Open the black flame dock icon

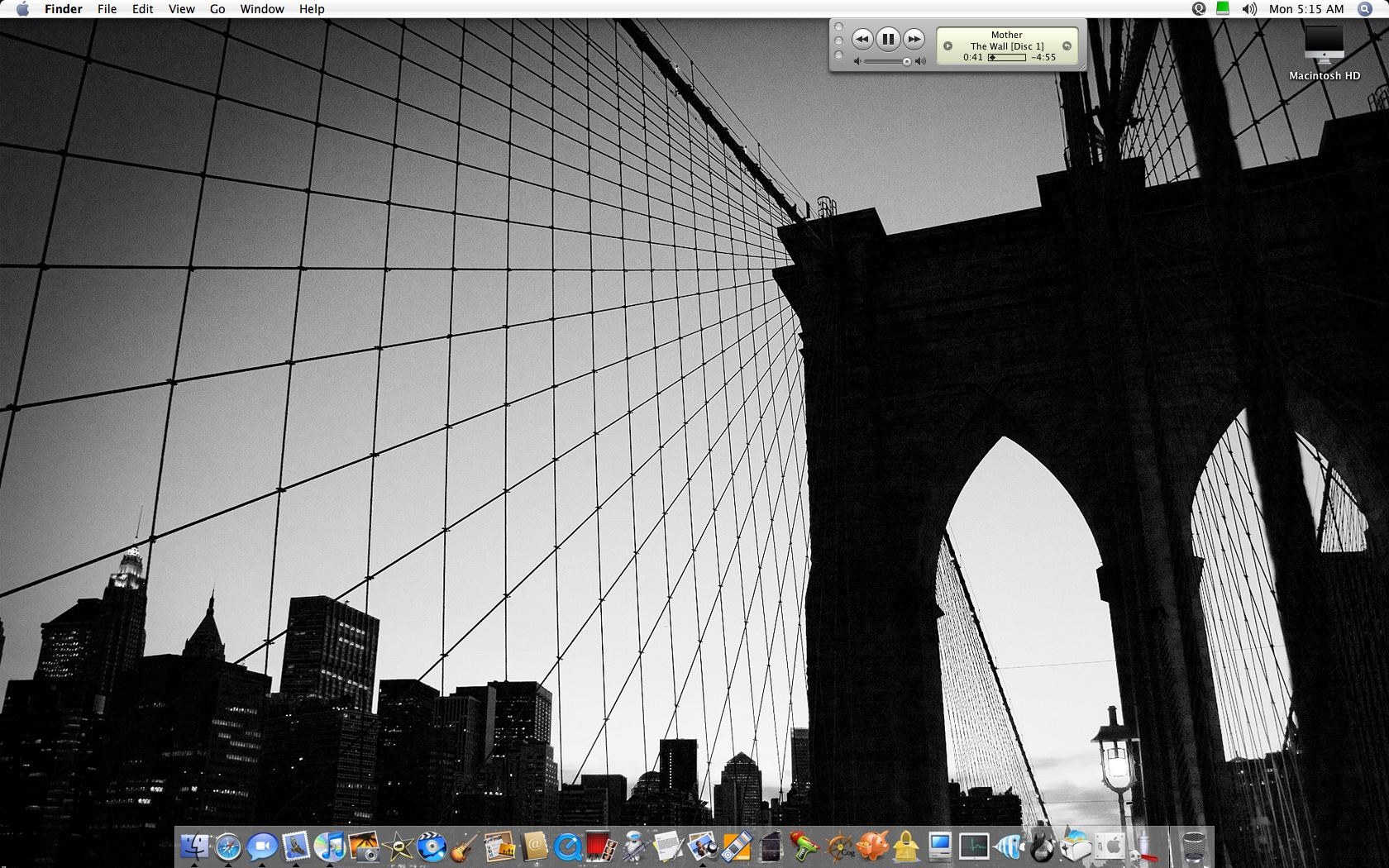1042,846
